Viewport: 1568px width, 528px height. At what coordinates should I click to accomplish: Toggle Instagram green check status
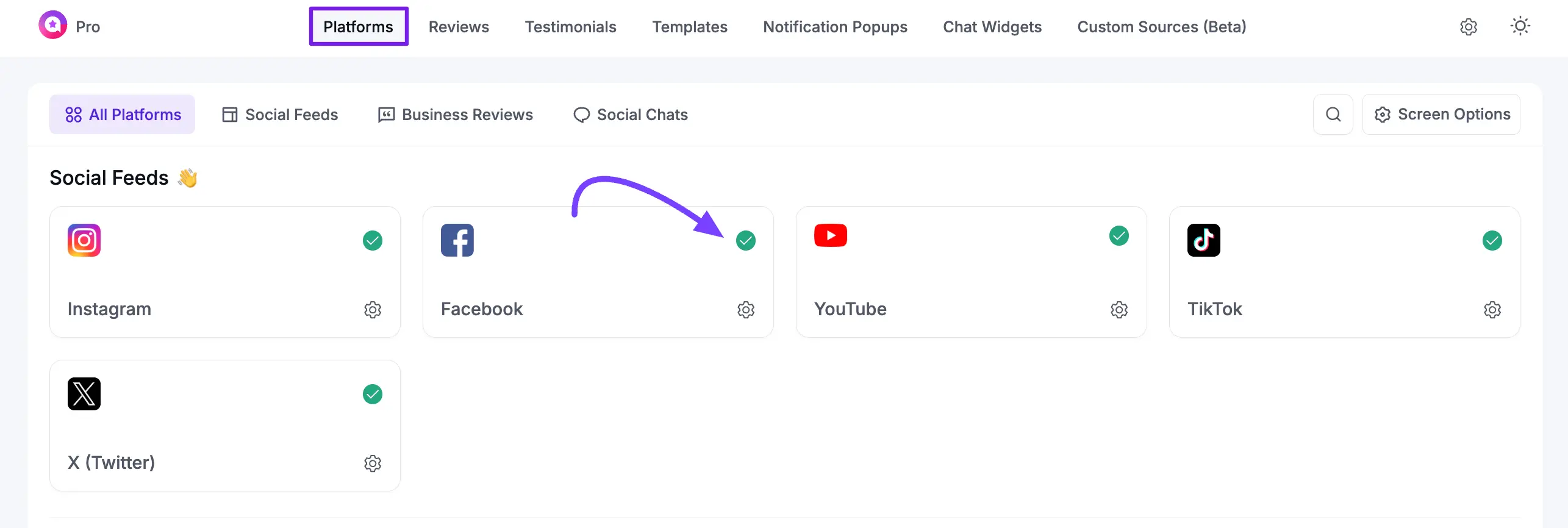click(x=373, y=241)
